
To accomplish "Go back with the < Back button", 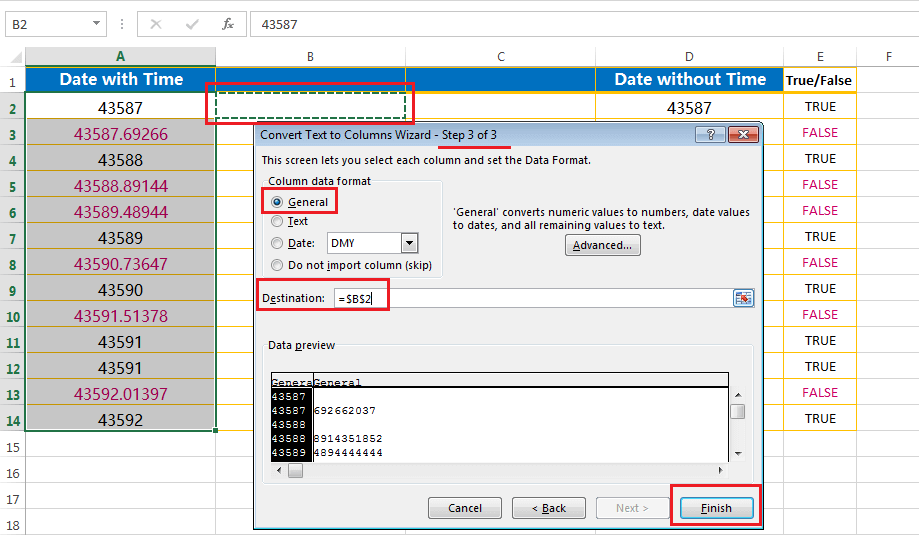I will [x=549, y=508].
